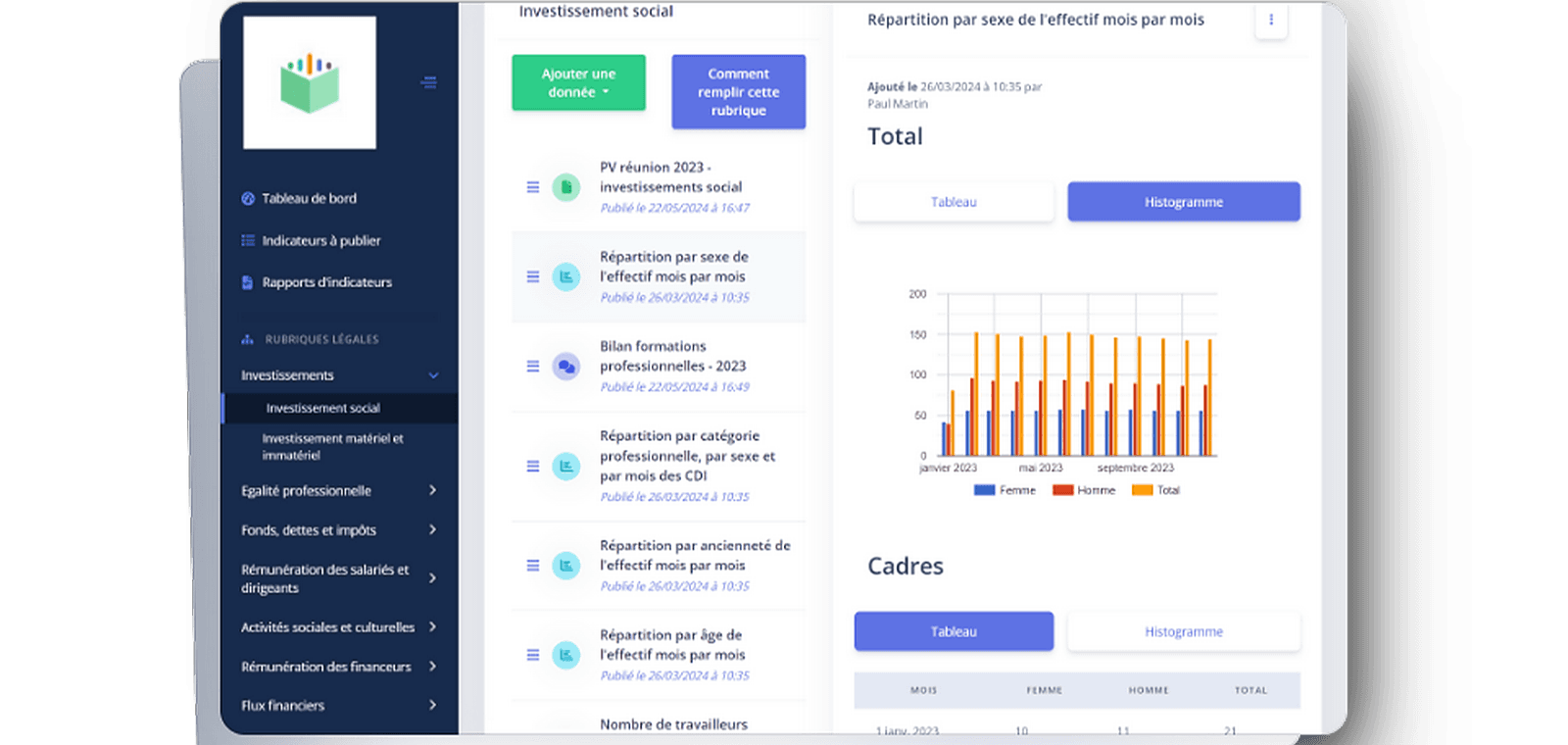Open the Ajouter une donnée dropdown
Screen dimensions: 1568x745
pyautogui.click(x=578, y=83)
